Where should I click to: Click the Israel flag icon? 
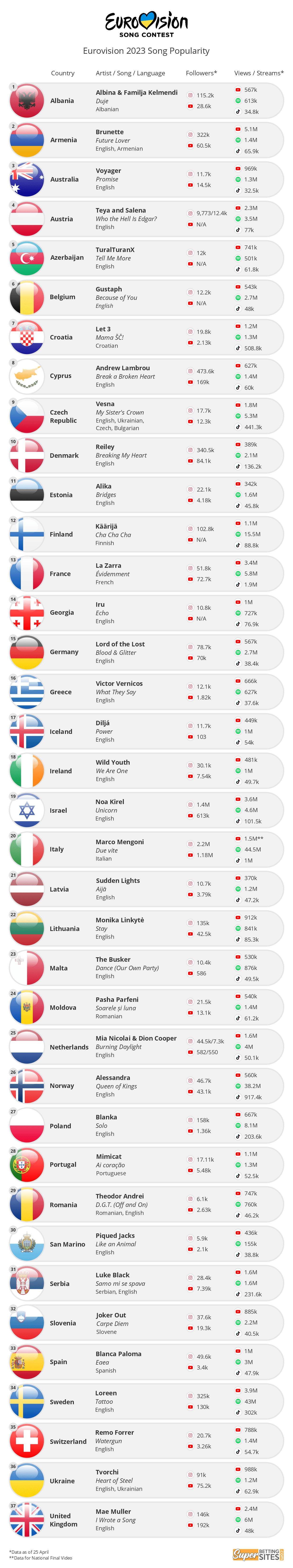(x=27, y=810)
